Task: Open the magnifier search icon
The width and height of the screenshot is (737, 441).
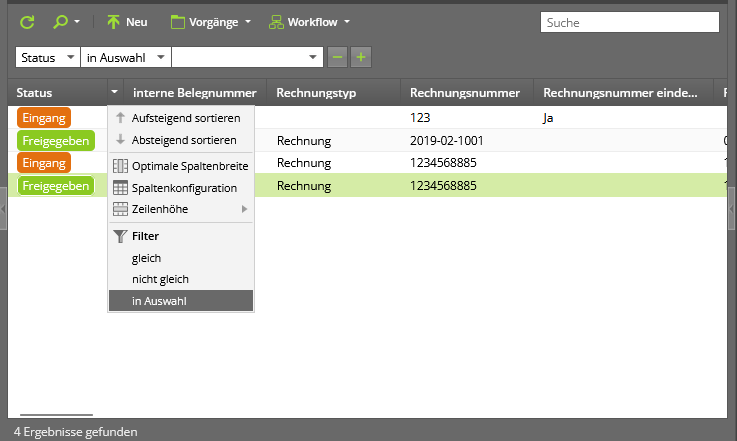Action: pos(60,22)
